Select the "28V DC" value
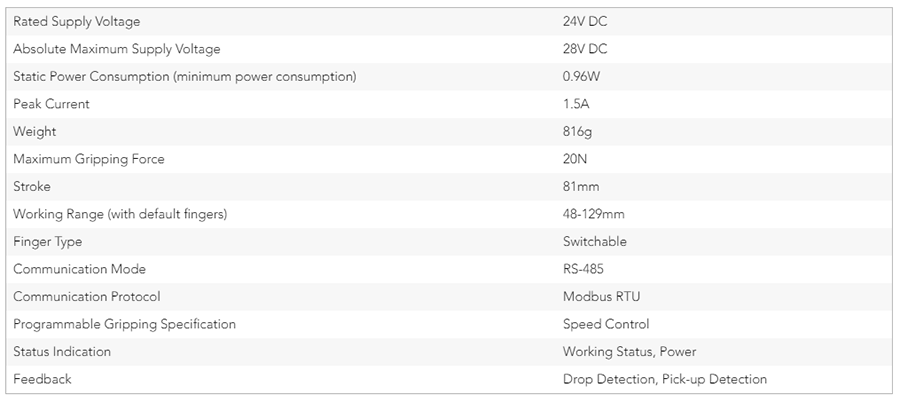 click(585, 49)
